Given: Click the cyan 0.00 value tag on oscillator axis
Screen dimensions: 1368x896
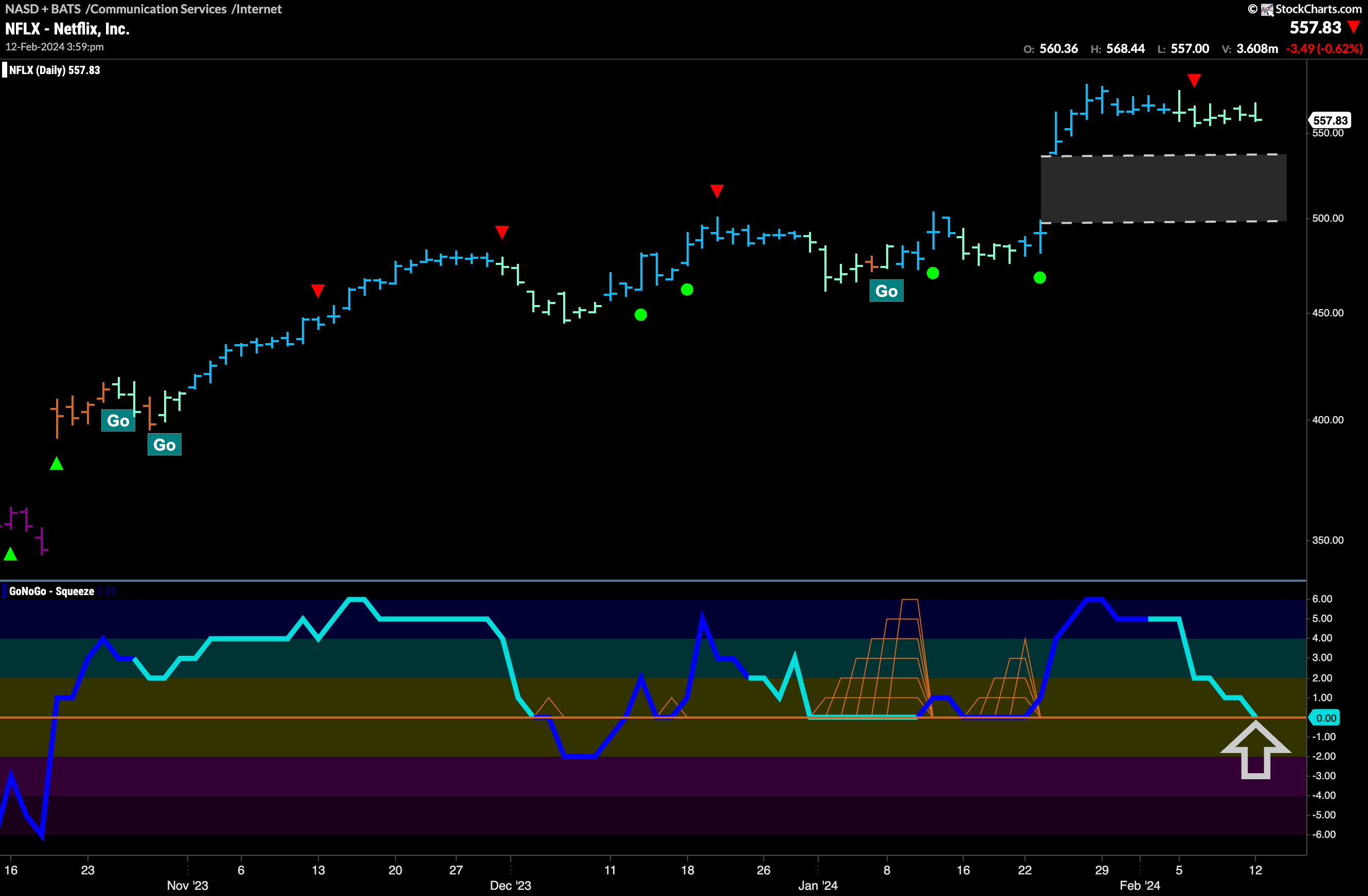Looking at the screenshot, I should tap(1325, 718).
